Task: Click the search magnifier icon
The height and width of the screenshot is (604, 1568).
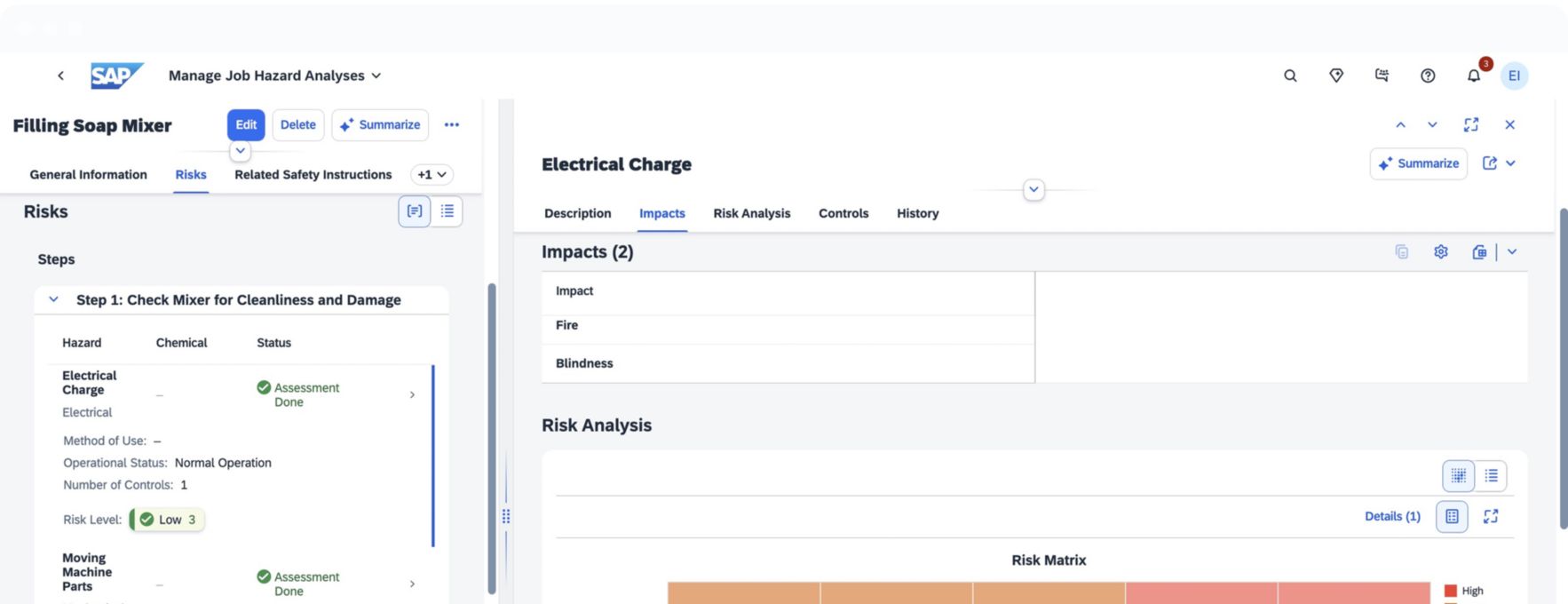Action: (1290, 76)
